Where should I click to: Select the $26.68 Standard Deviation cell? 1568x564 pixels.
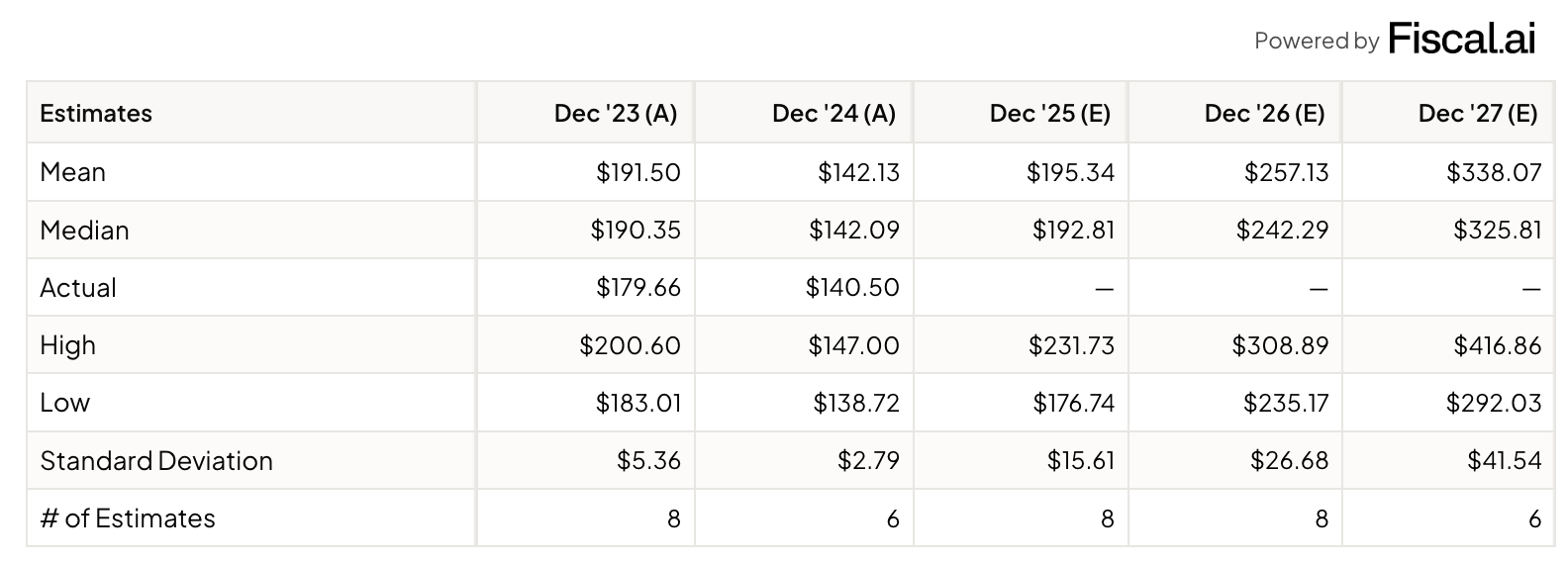(1289, 461)
